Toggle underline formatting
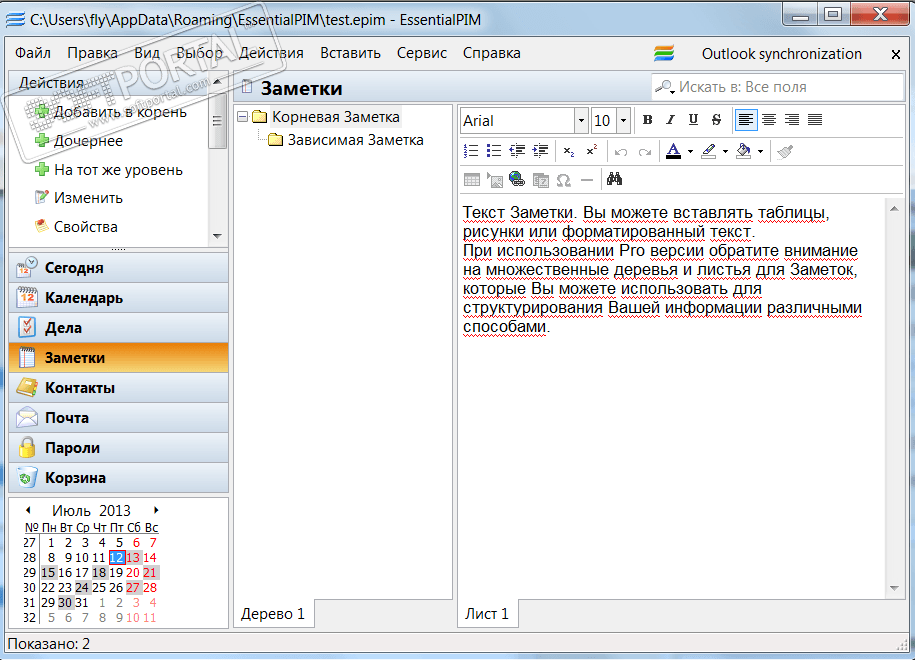 pyautogui.click(x=693, y=120)
